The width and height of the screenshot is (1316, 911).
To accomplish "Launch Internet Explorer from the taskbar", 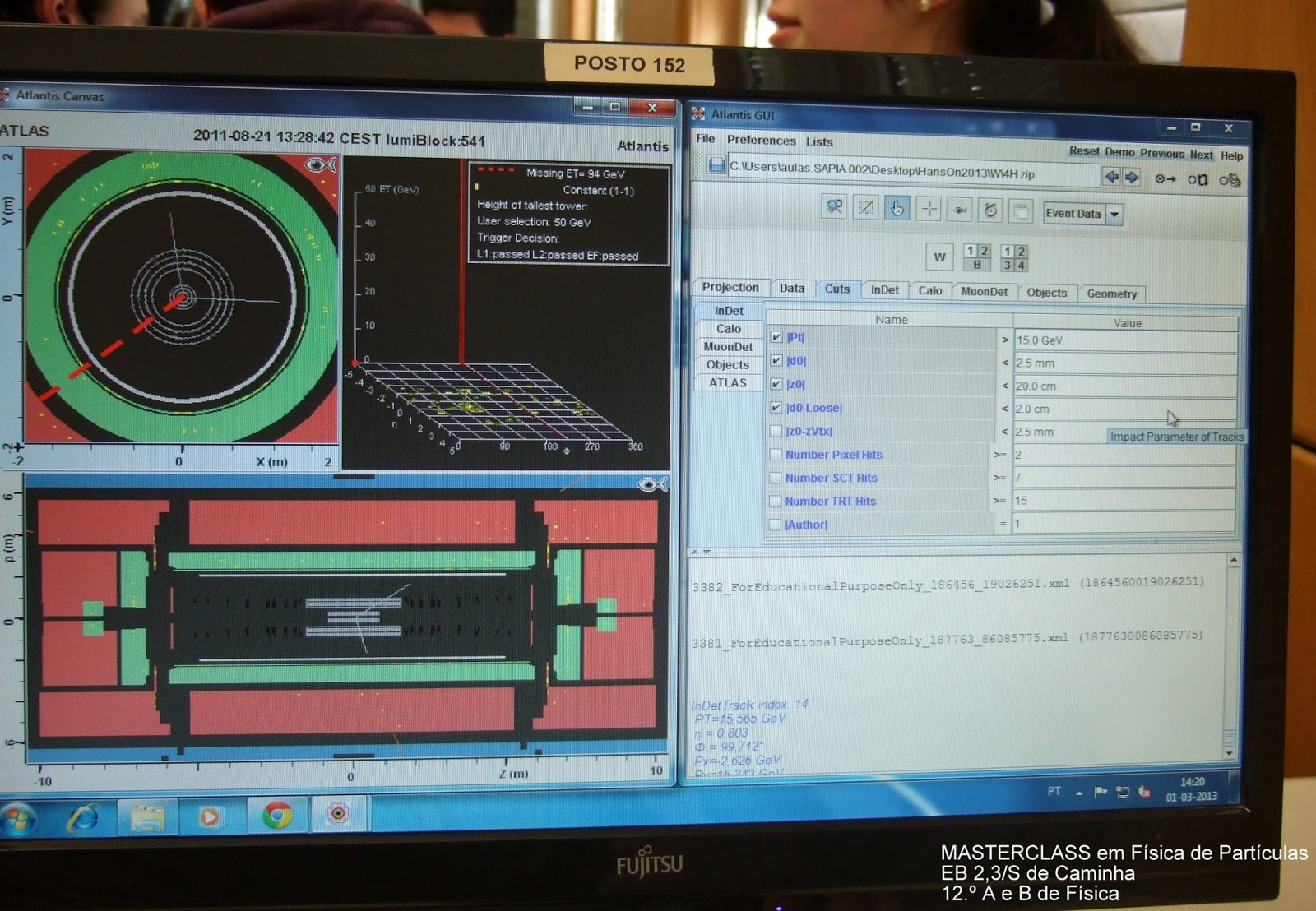I will point(83,817).
